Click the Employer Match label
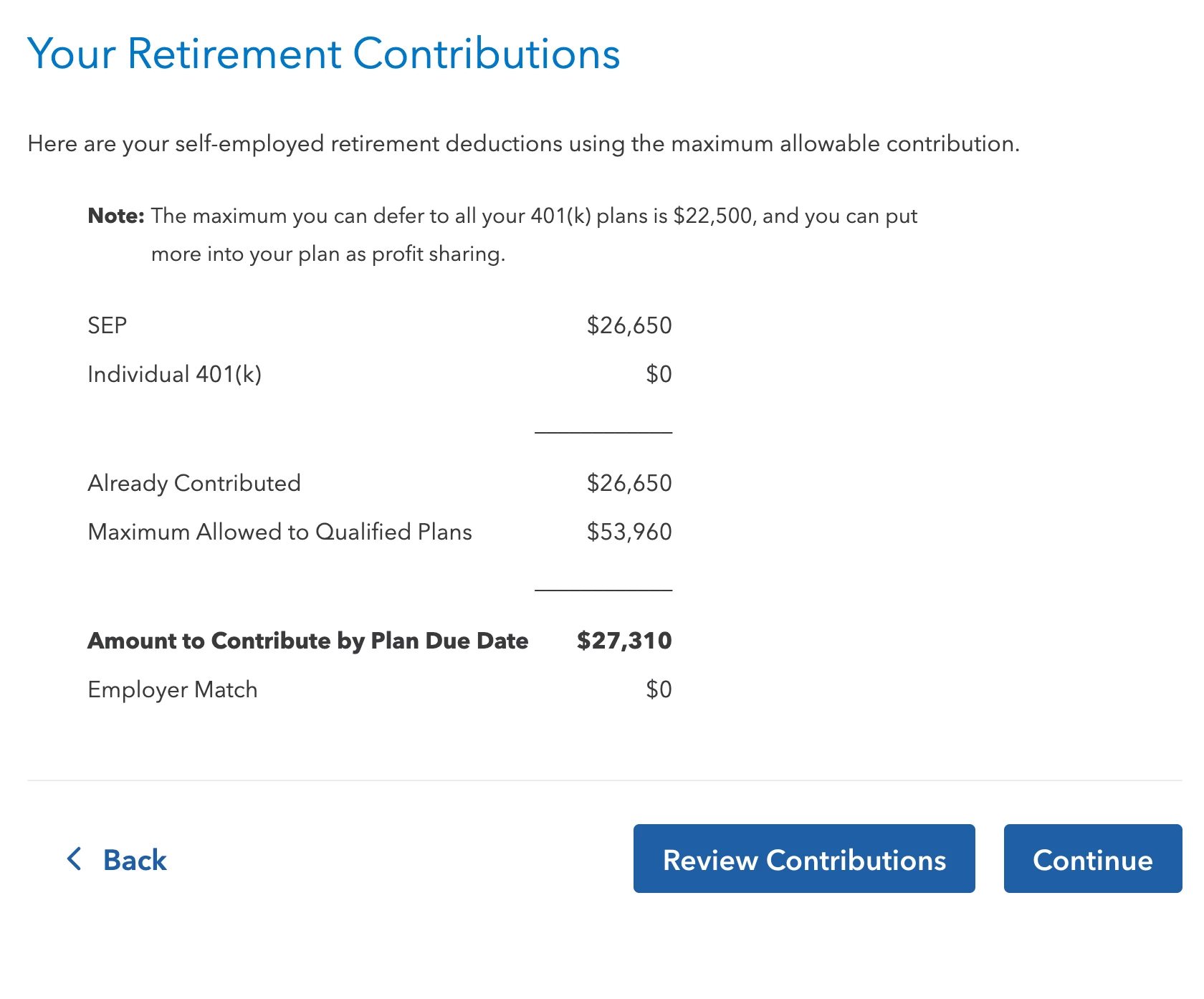 (173, 690)
